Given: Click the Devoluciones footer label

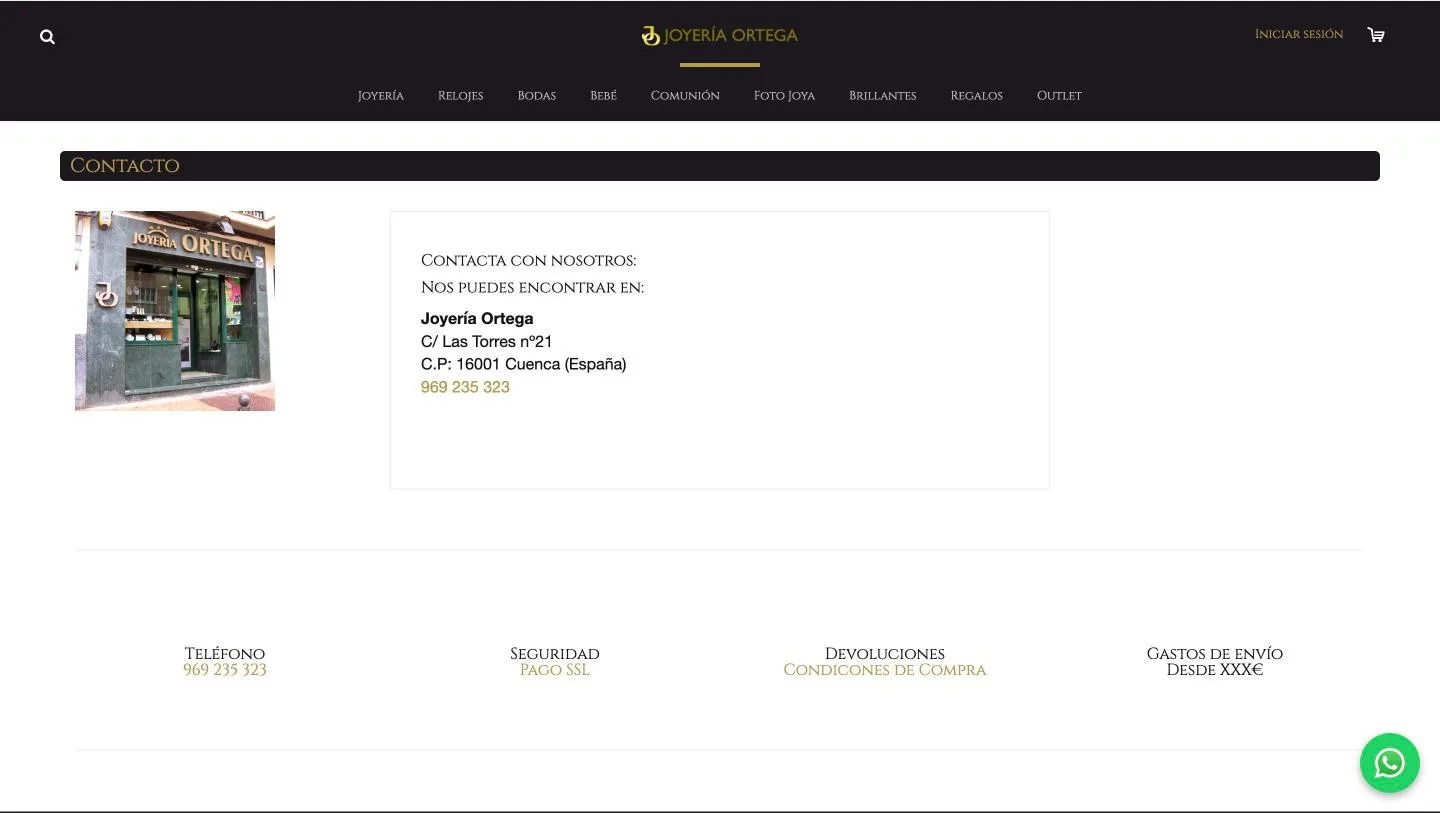Looking at the screenshot, I should 885,654.
